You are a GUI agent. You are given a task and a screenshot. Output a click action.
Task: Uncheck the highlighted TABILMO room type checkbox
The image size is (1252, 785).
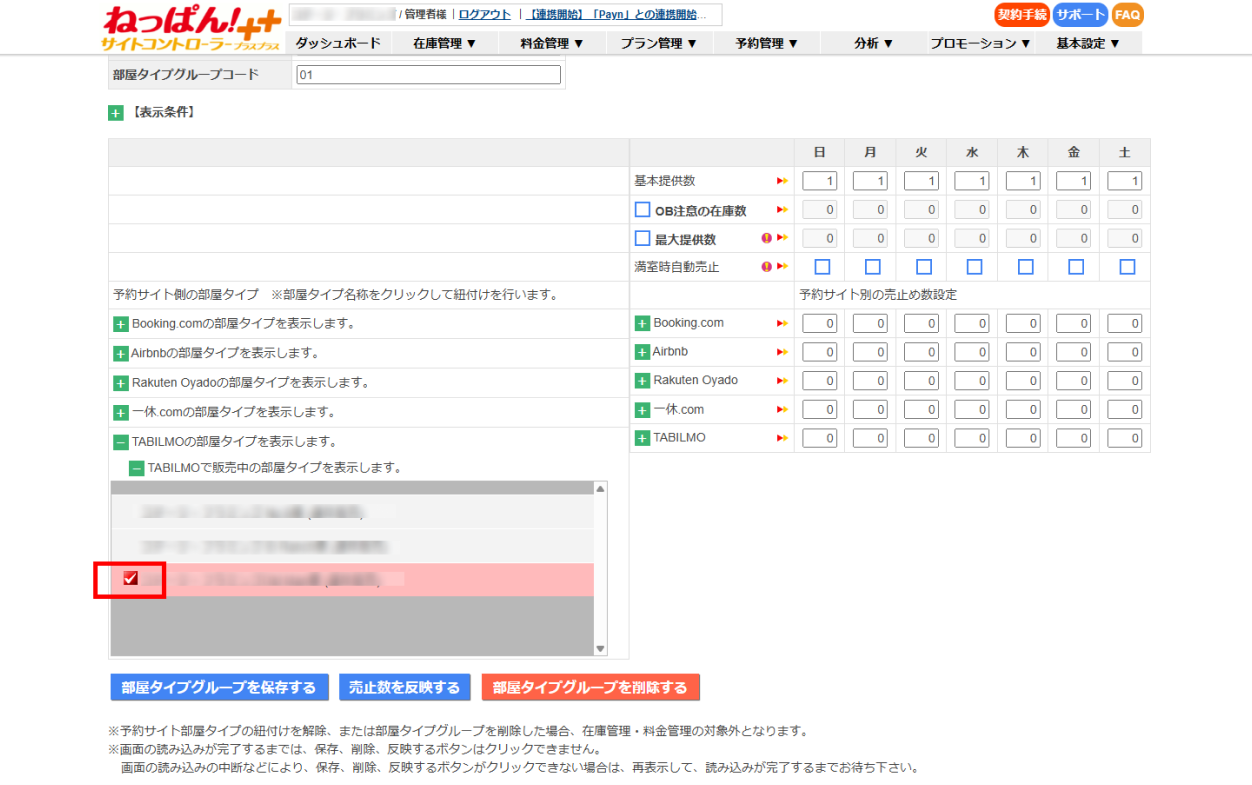click(130, 579)
